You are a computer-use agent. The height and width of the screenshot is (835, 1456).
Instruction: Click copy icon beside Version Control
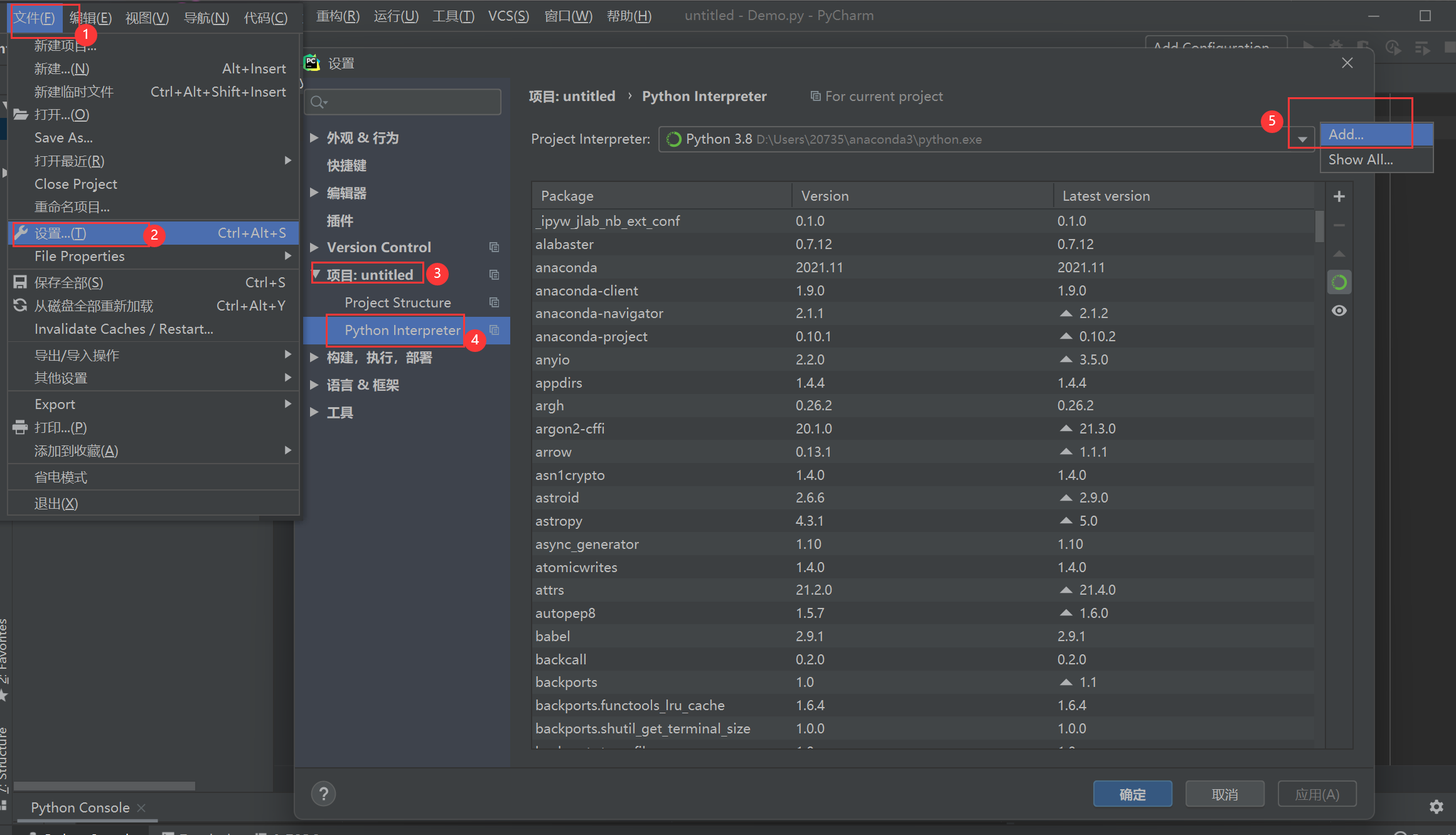coord(495,247)
